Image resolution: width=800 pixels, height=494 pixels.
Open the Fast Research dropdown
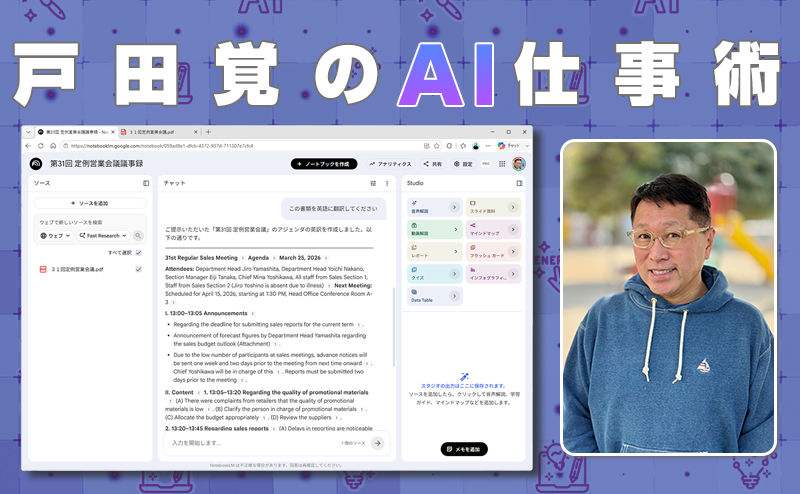click(103, 236)
